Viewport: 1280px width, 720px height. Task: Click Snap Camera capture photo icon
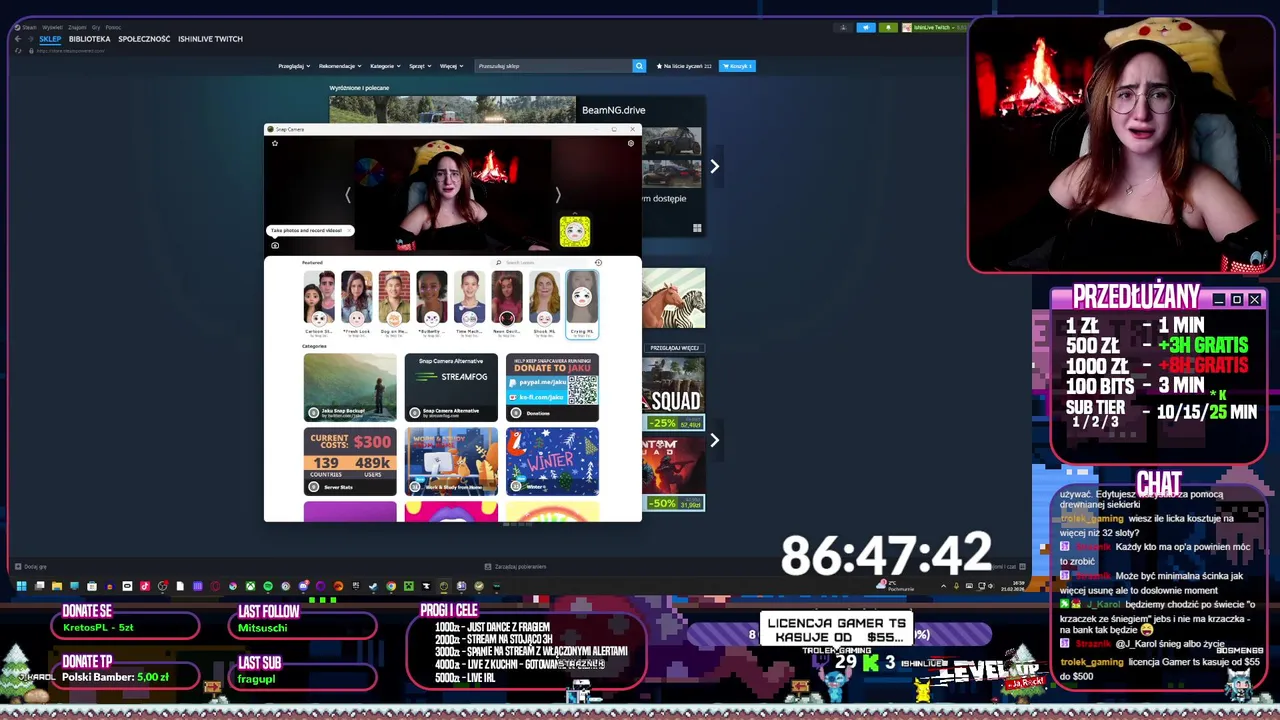pyautogui.click(x=275, y=246)
